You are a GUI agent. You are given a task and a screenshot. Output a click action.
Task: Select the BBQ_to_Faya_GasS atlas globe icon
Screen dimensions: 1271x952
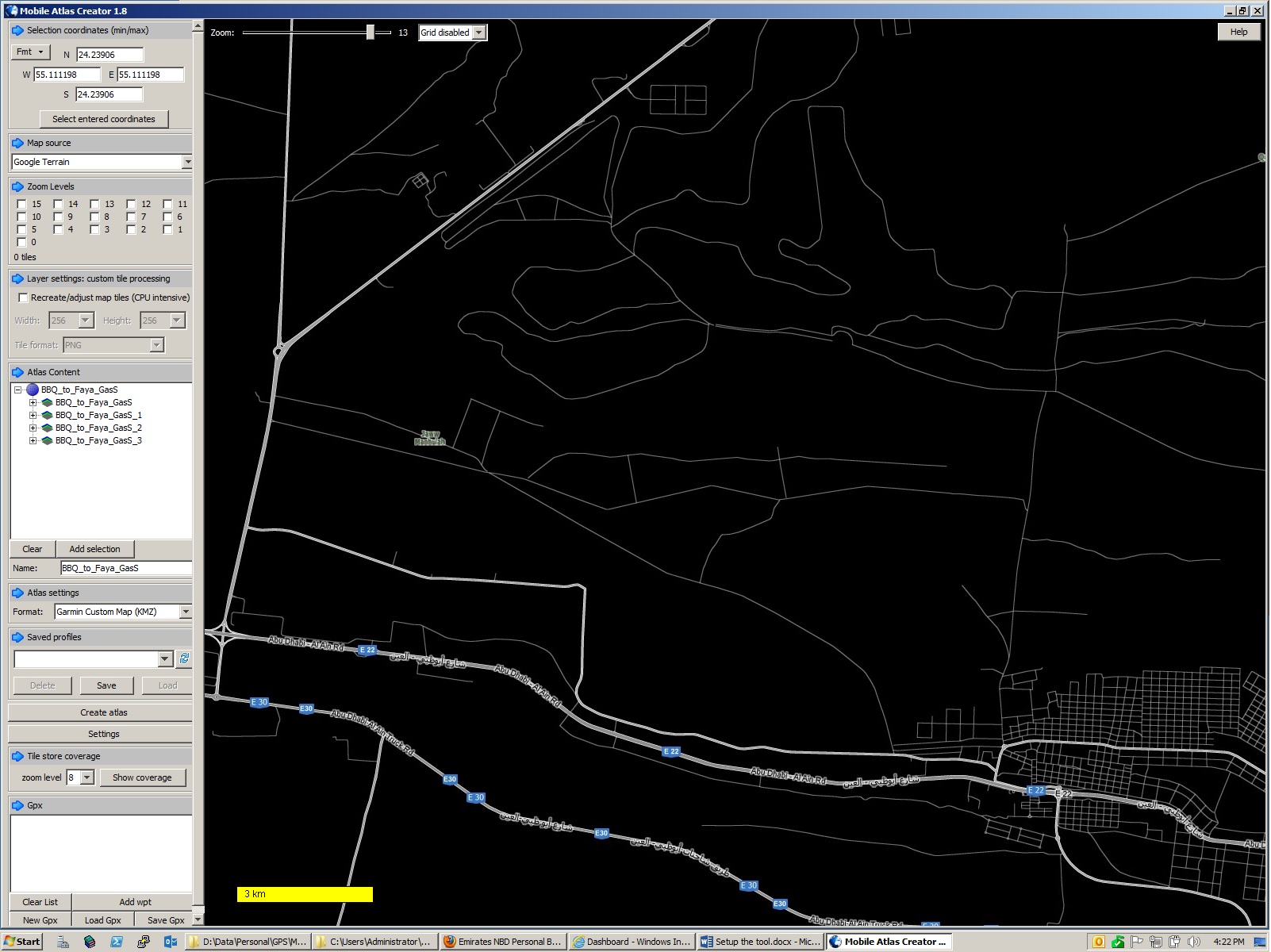pos(33,390)
